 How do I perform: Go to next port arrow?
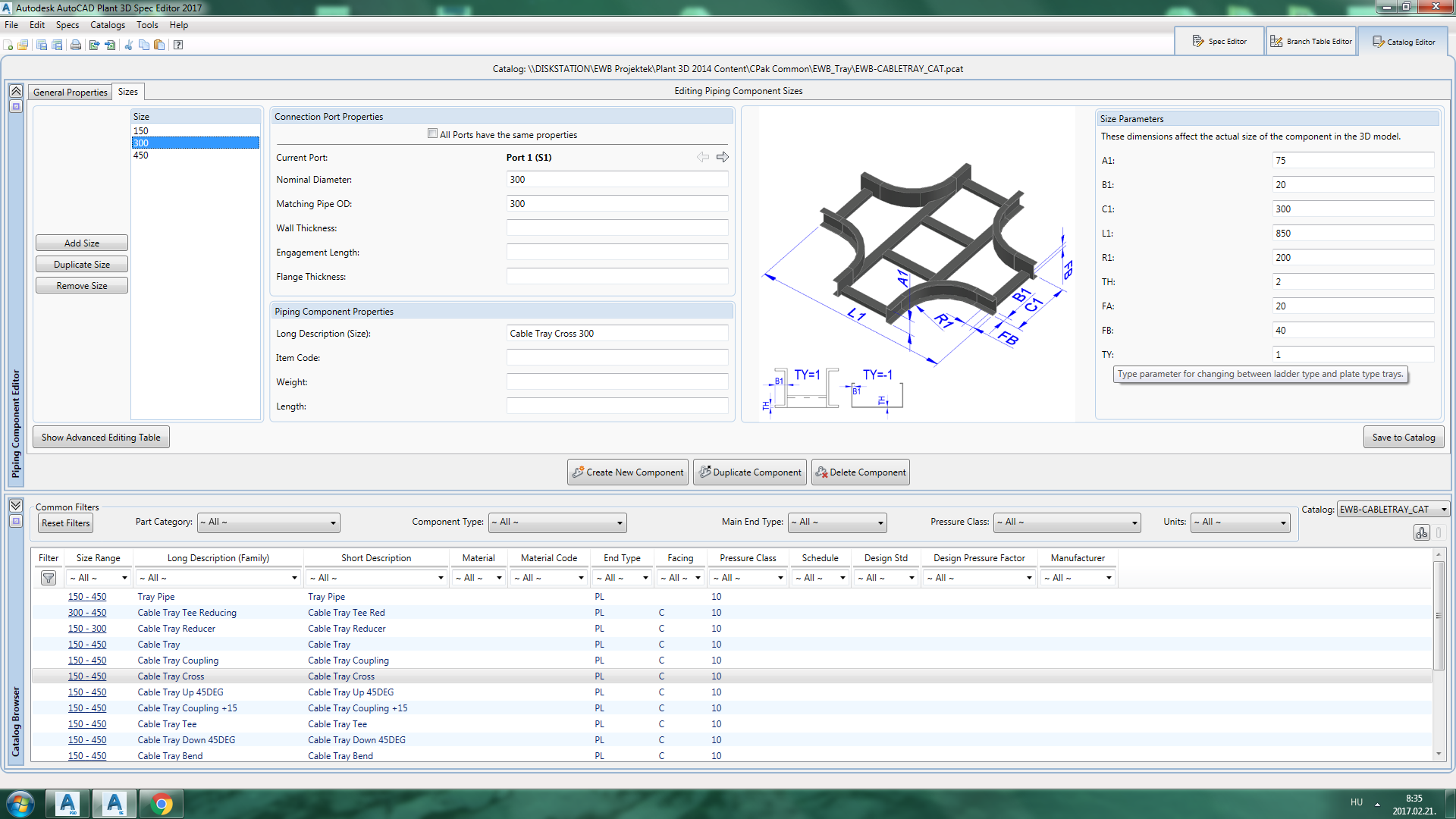click(x=723, y=157)
